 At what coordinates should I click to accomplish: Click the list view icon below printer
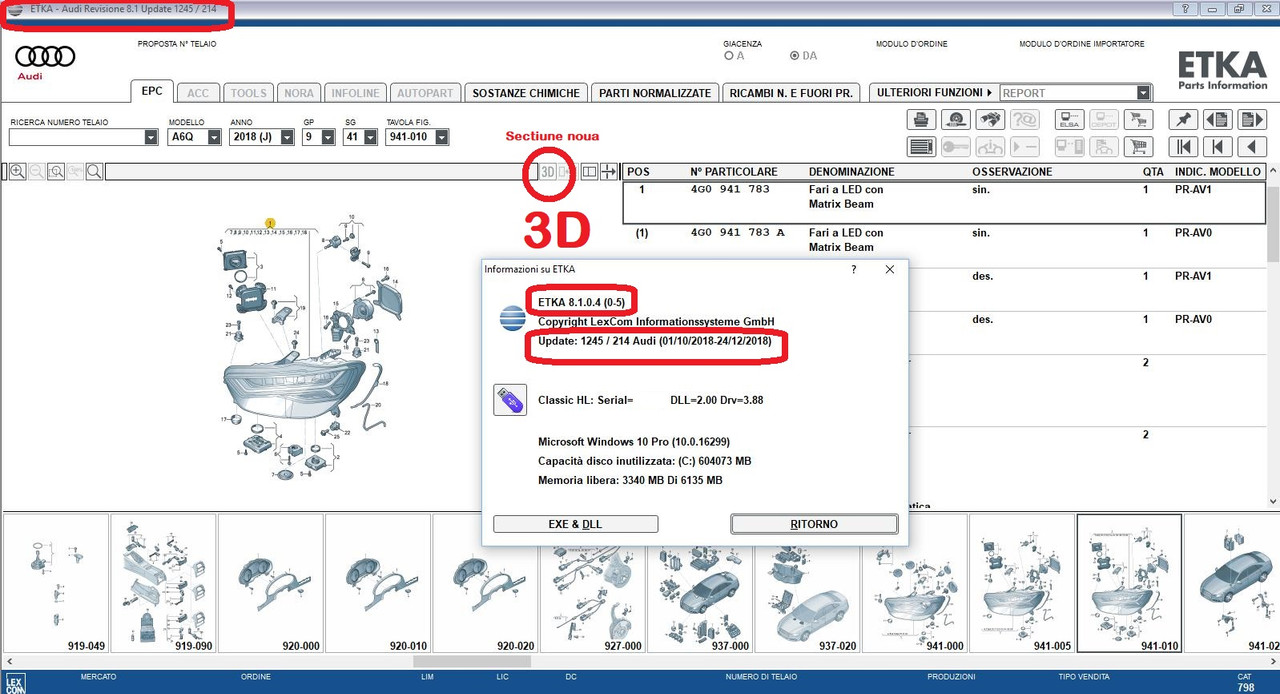(921, 147)
